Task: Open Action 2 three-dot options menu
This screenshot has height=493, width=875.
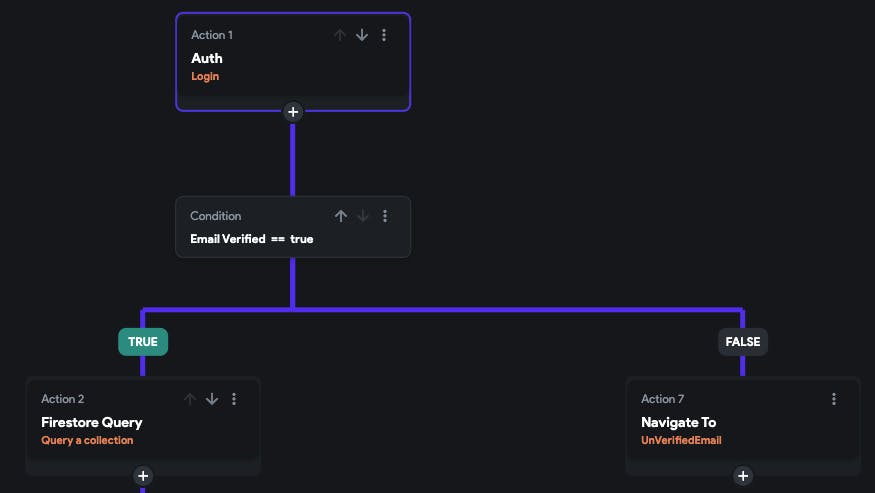Action: click(234, 399)
